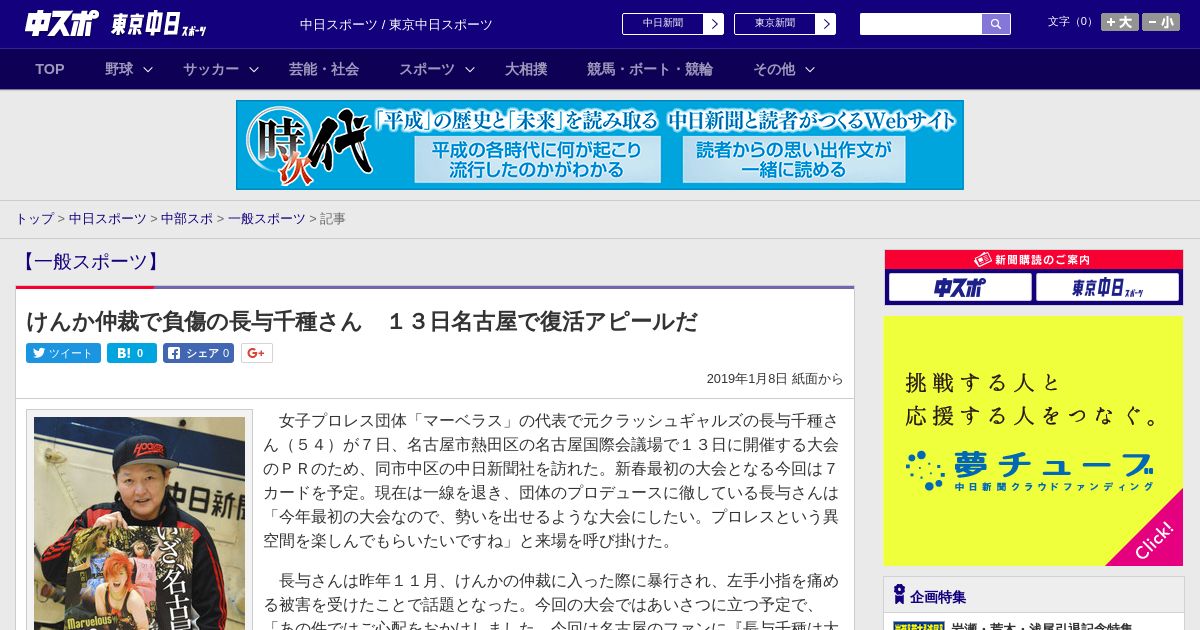Screen dimensions: 1200x630
Task: Click the 【一般スポーツ】 section heading
Action: tap(90, 262)
